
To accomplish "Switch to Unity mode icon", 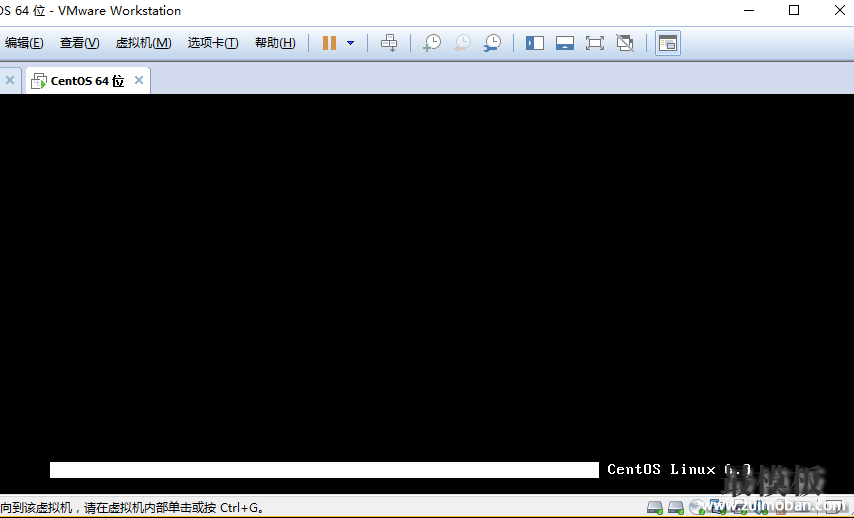I will point(625,43).
